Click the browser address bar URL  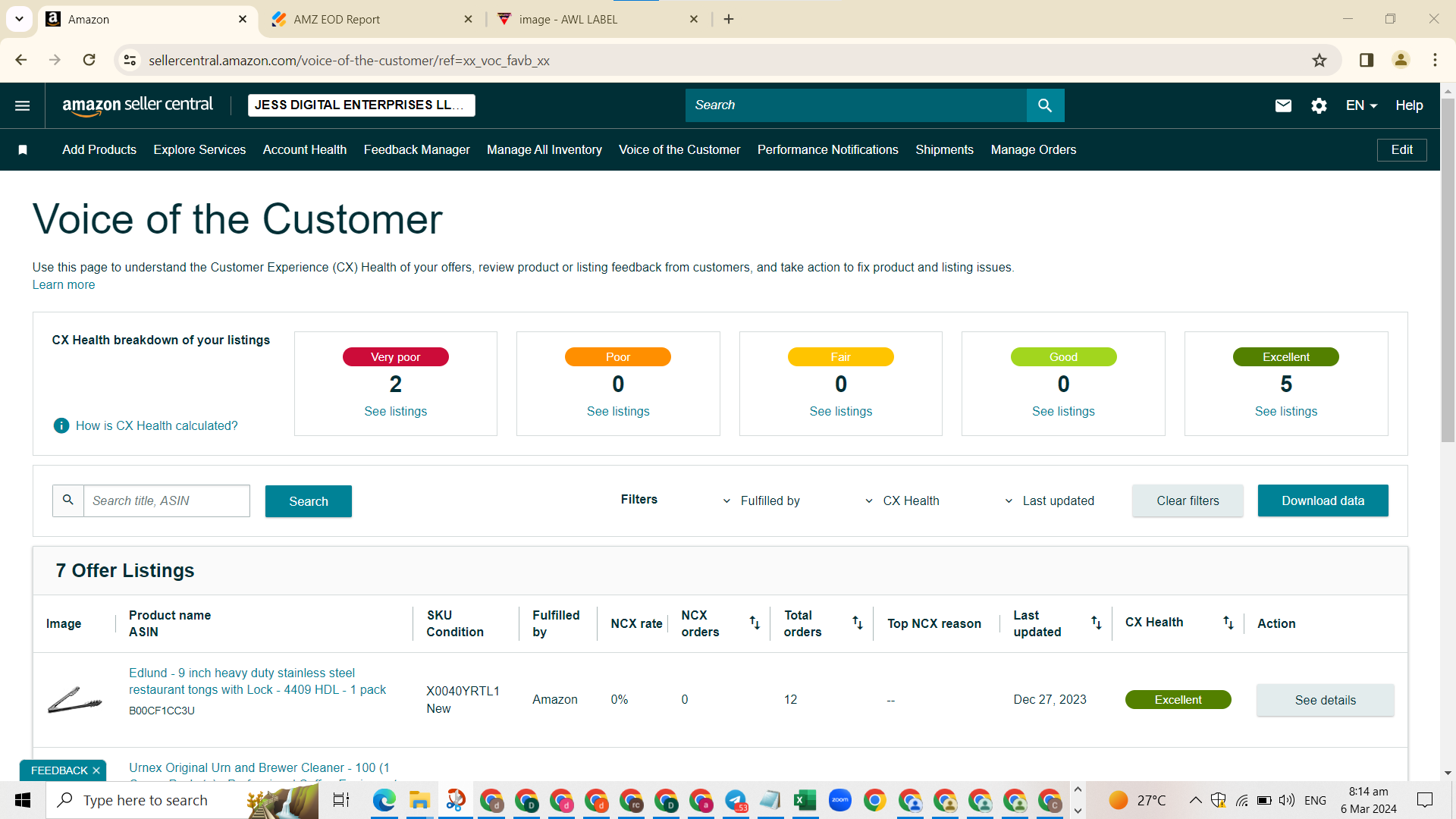coord(349,60)
